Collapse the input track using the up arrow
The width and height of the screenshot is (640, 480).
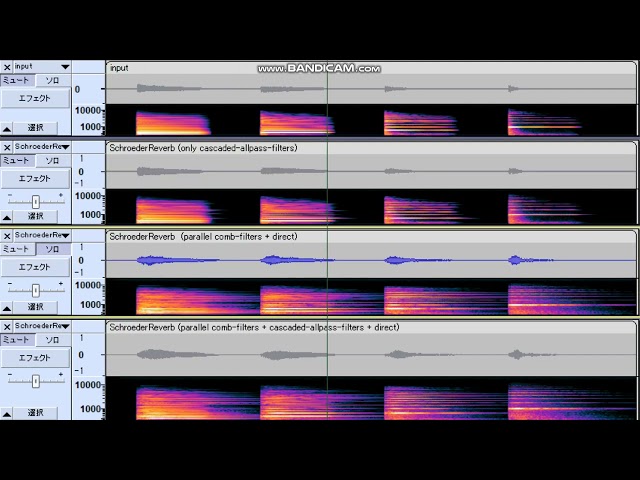7,129
